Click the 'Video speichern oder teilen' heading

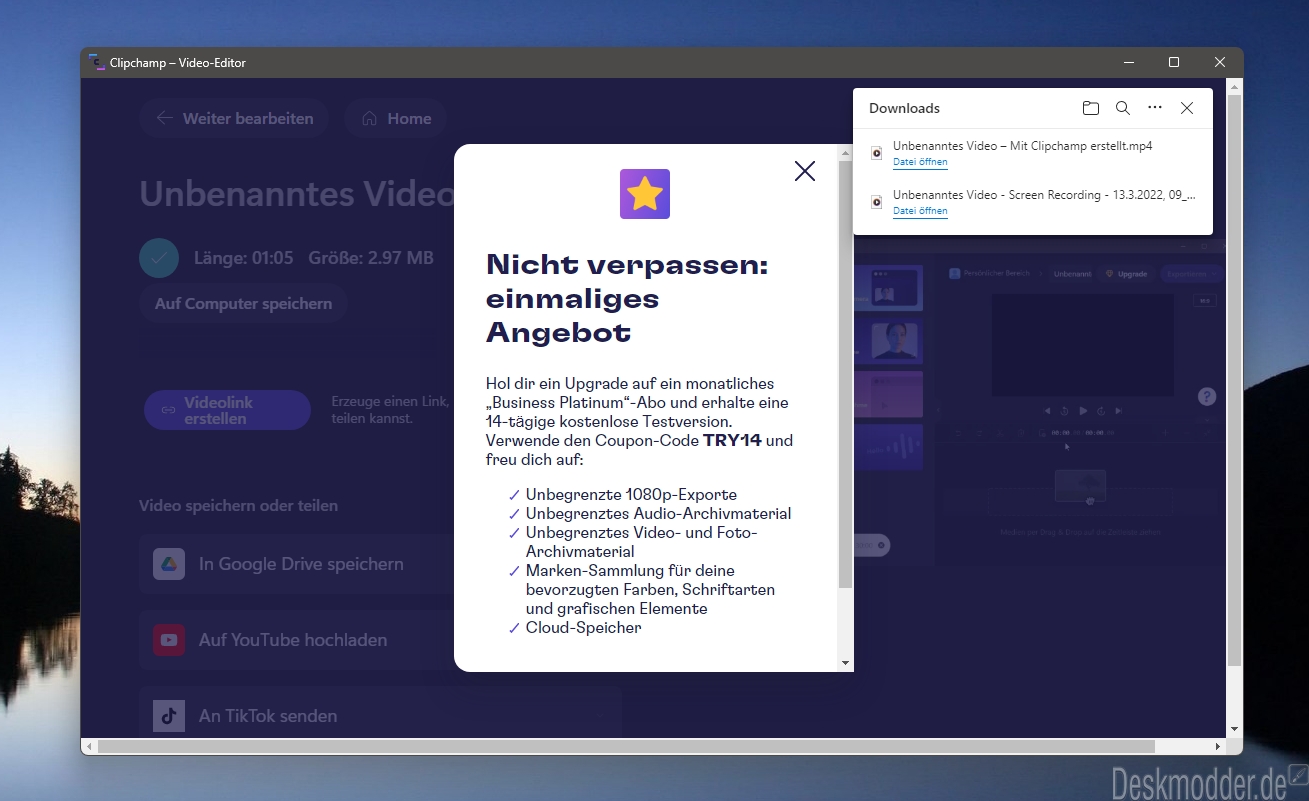[x=238, y=506]
